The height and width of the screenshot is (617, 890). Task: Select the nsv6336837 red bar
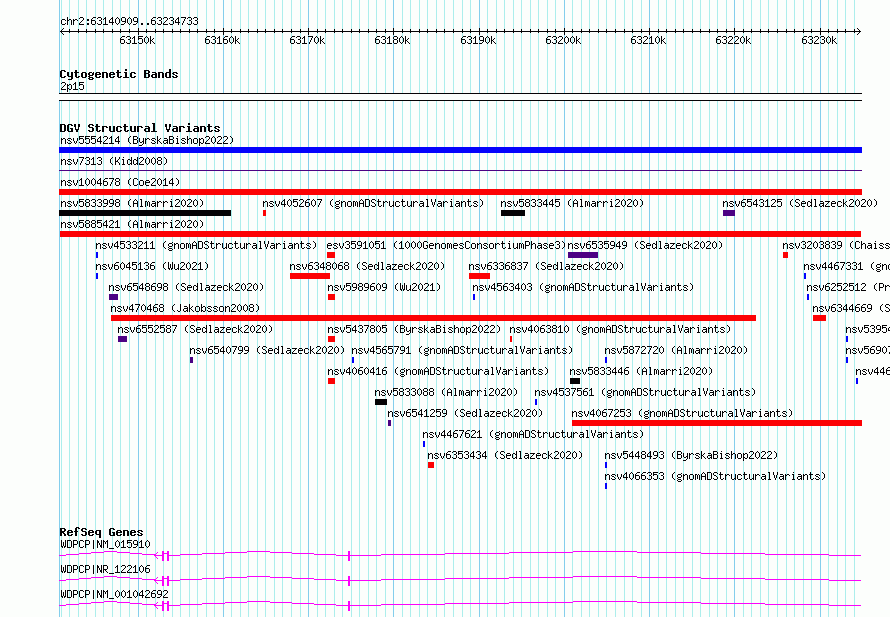pyautogui.click(x=480, y=276)
